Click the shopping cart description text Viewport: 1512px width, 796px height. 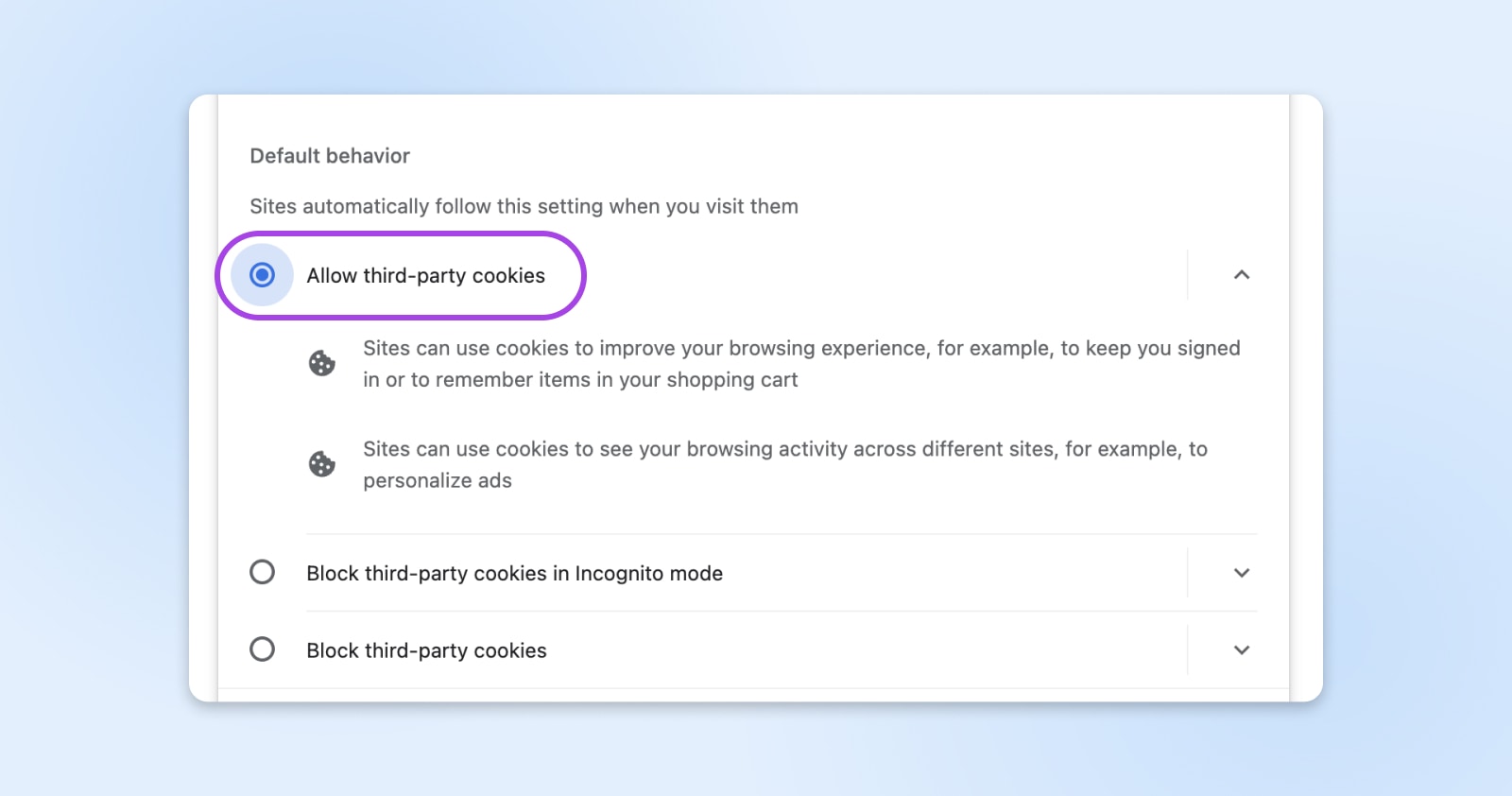point(801,363)
